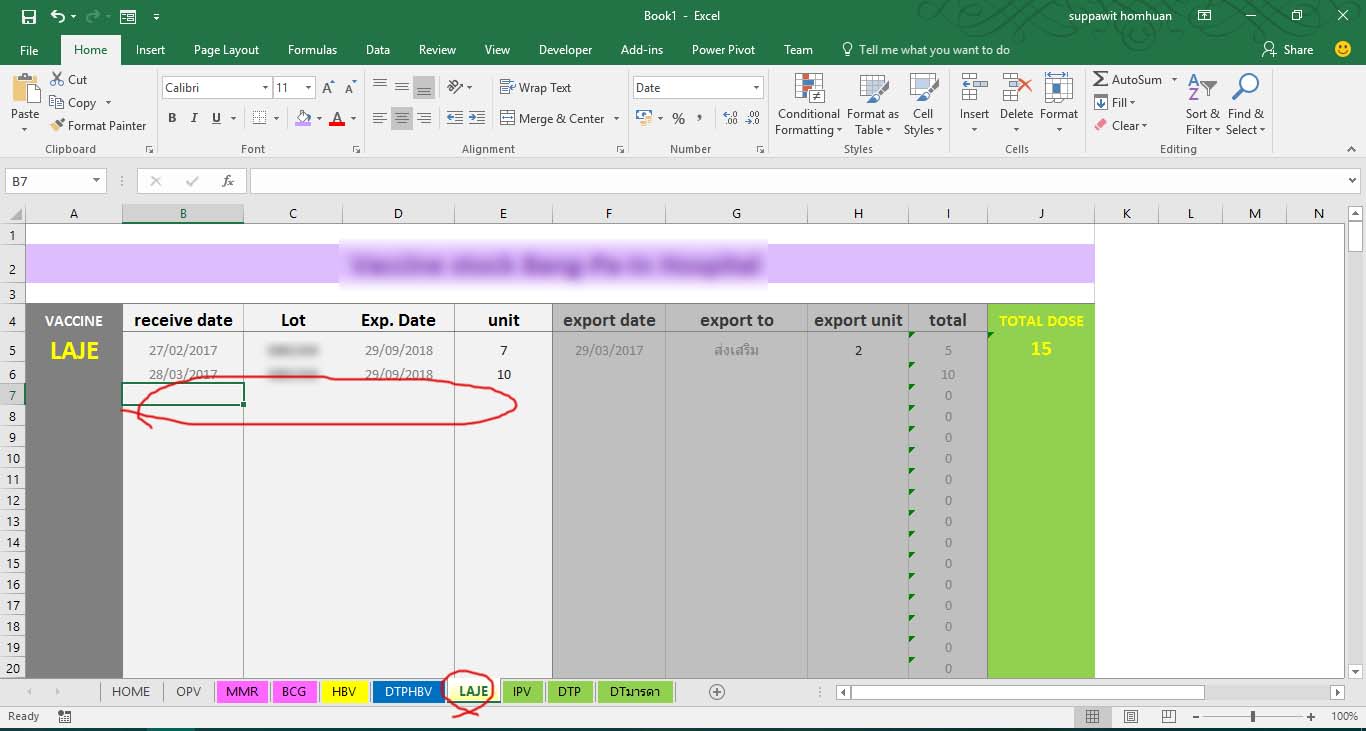1366x731 pixels.
Task: Increase indent of cell contents
Action: (477, 118)
